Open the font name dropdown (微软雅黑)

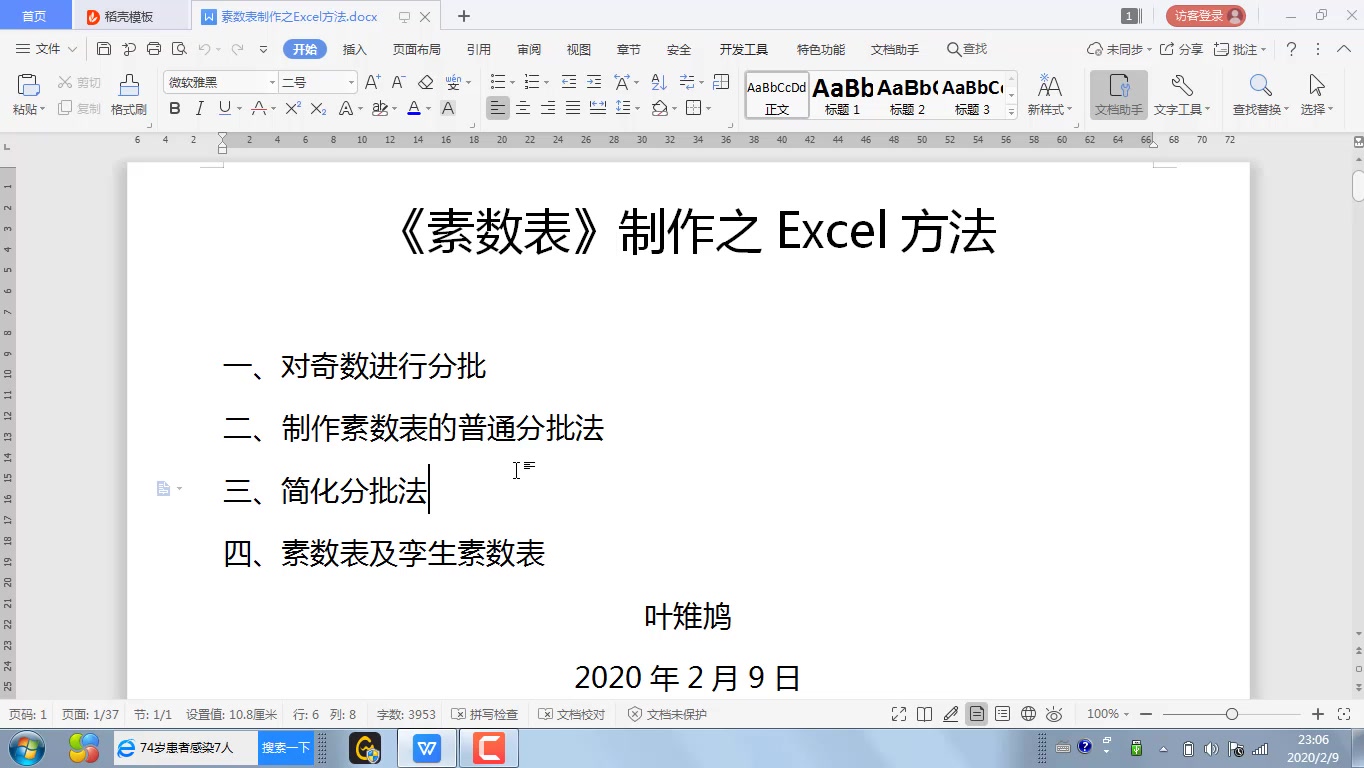271,82
